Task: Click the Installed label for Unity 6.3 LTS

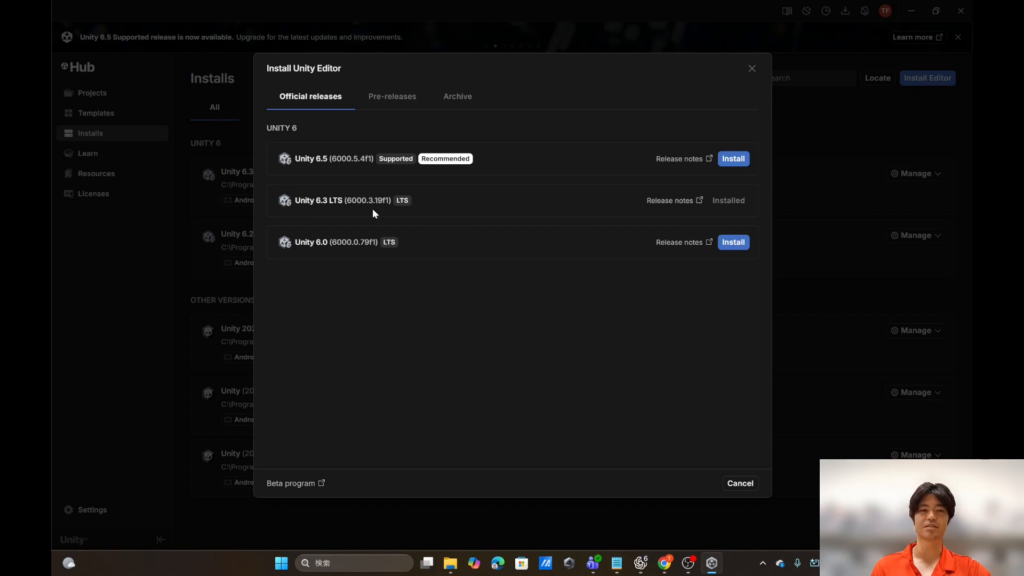Action: click(x=728, y=200)
